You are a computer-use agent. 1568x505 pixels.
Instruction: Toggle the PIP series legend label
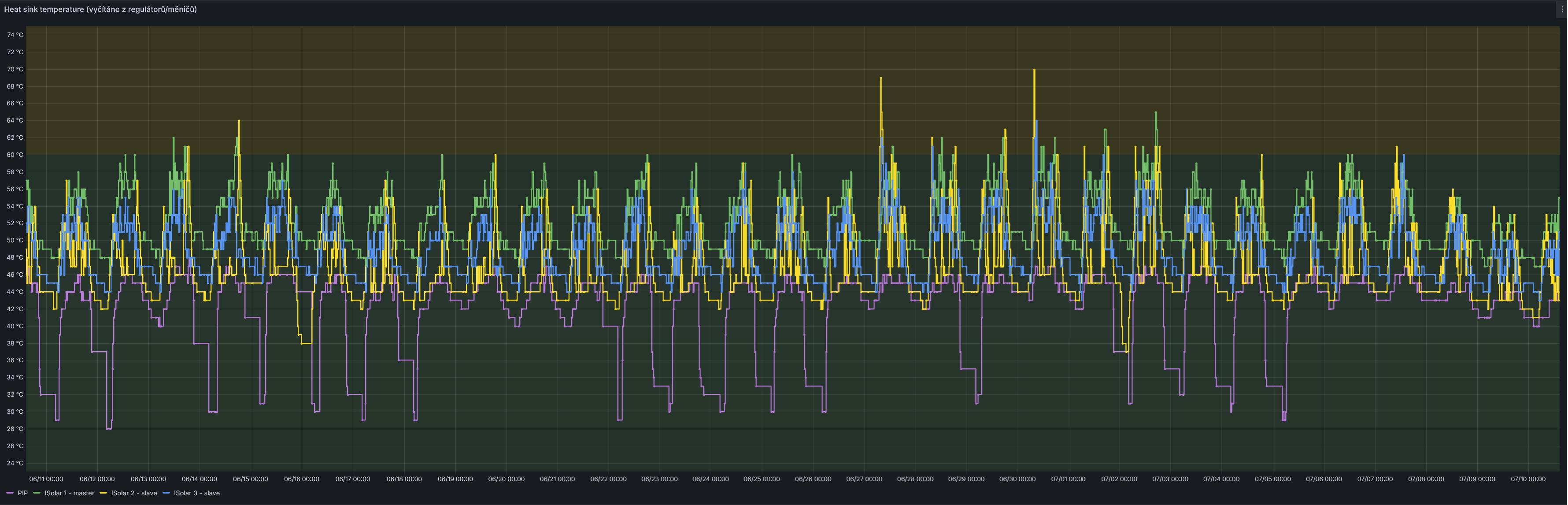[x=22, y=493]
